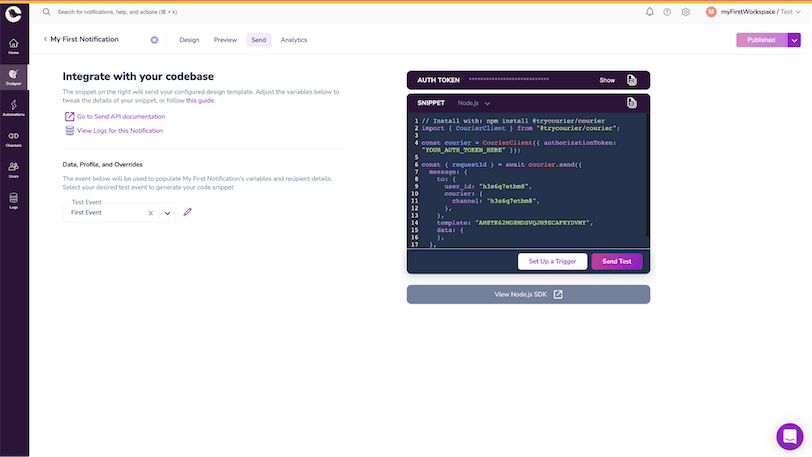Show the hidden auth token
This screenshot has width=812, height=457.
point(607,80)
